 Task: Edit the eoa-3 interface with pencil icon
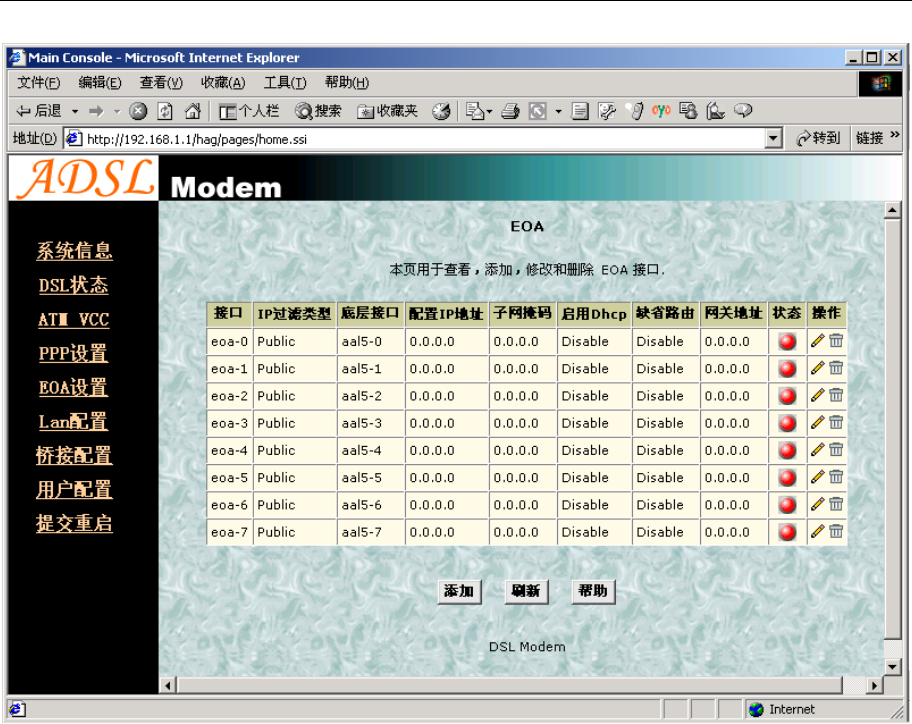pos(817,422)
